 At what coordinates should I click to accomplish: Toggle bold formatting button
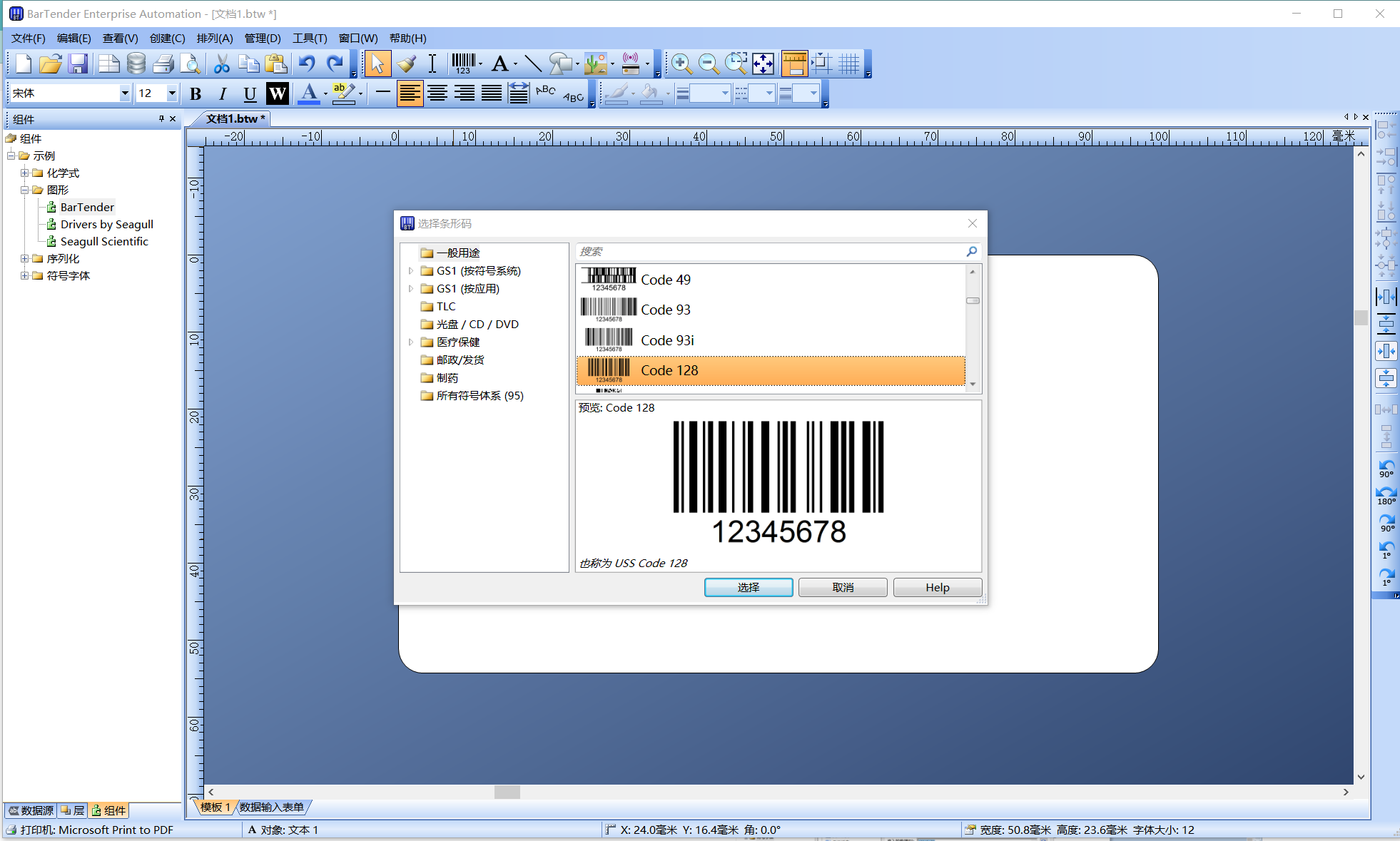(196, 93)
